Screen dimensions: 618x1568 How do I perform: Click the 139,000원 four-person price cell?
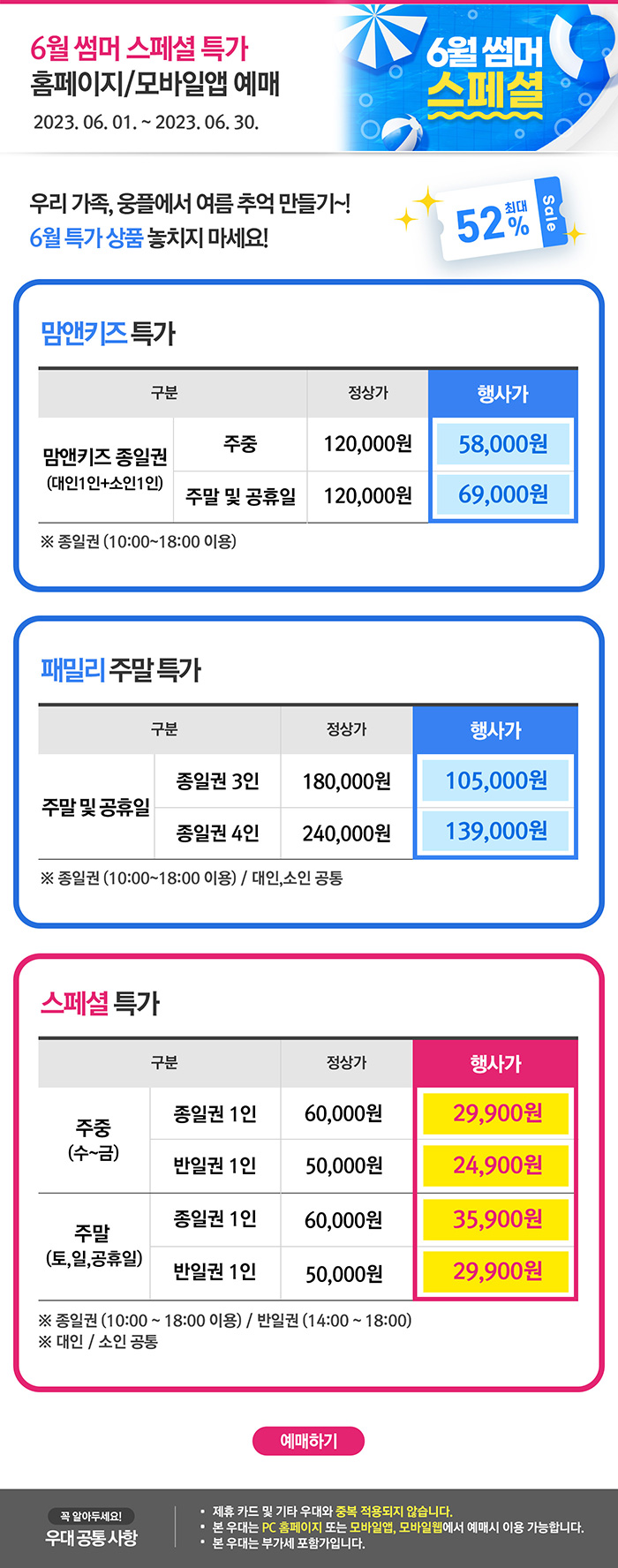click(496, 831)
